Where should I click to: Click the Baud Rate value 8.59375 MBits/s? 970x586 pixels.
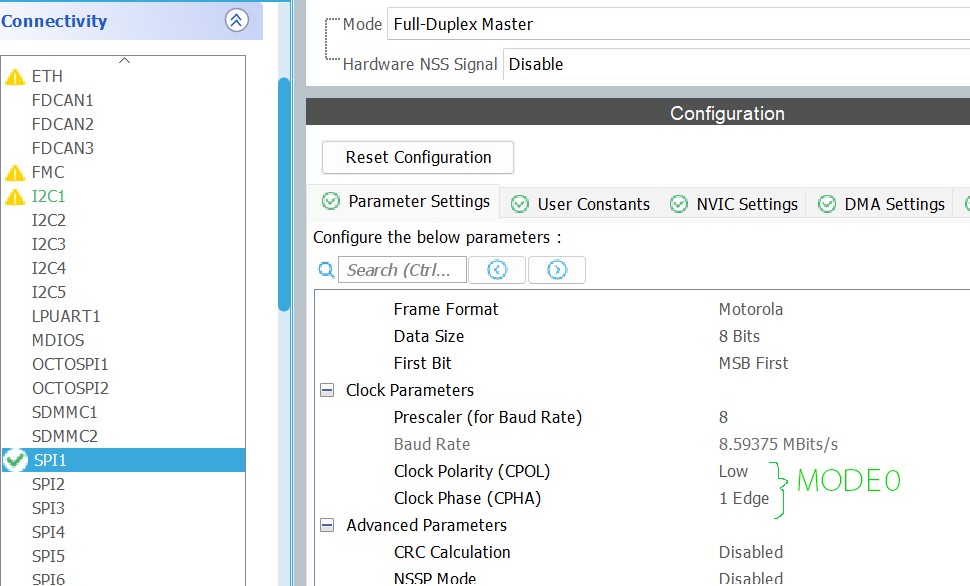778,444
